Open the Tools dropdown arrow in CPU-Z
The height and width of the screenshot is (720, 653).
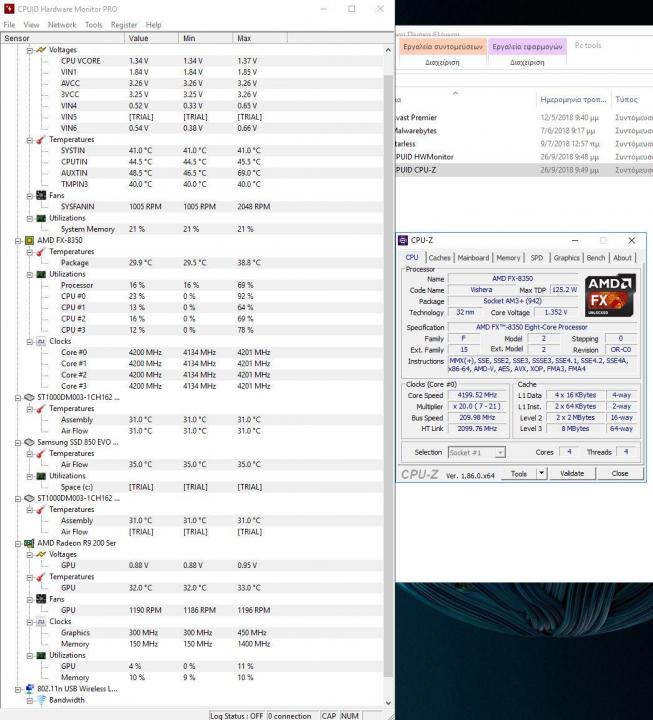[x=542, y=473]
